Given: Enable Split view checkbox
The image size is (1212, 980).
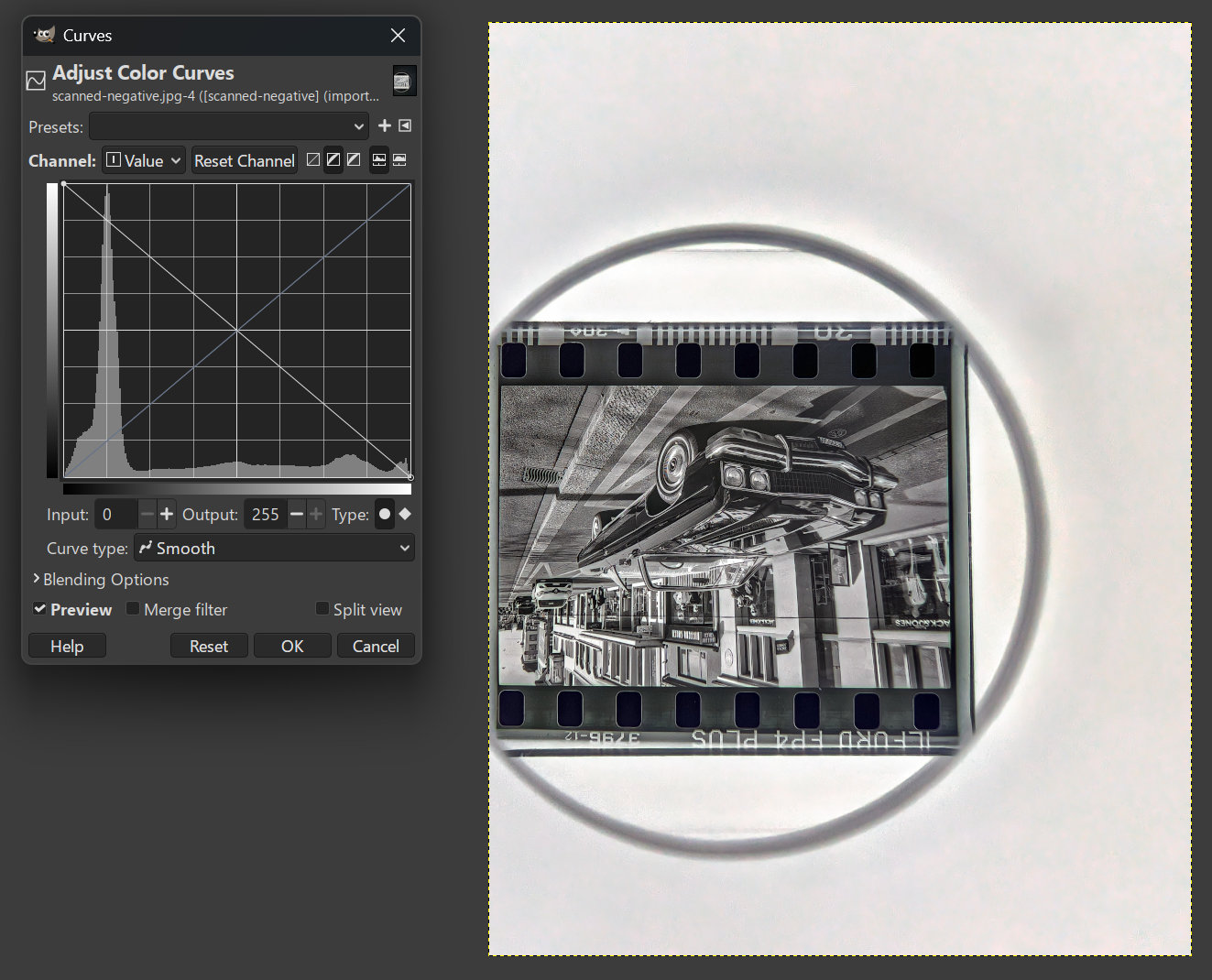Looking at the screenshot, I should [x=322, y=609].
